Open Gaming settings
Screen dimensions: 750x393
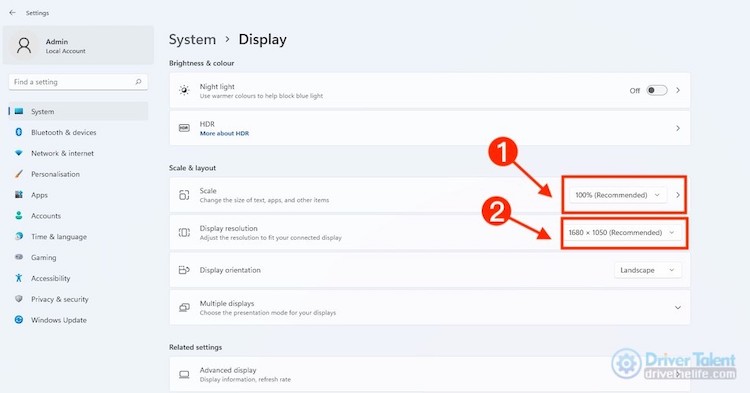(x=78, y=257)
